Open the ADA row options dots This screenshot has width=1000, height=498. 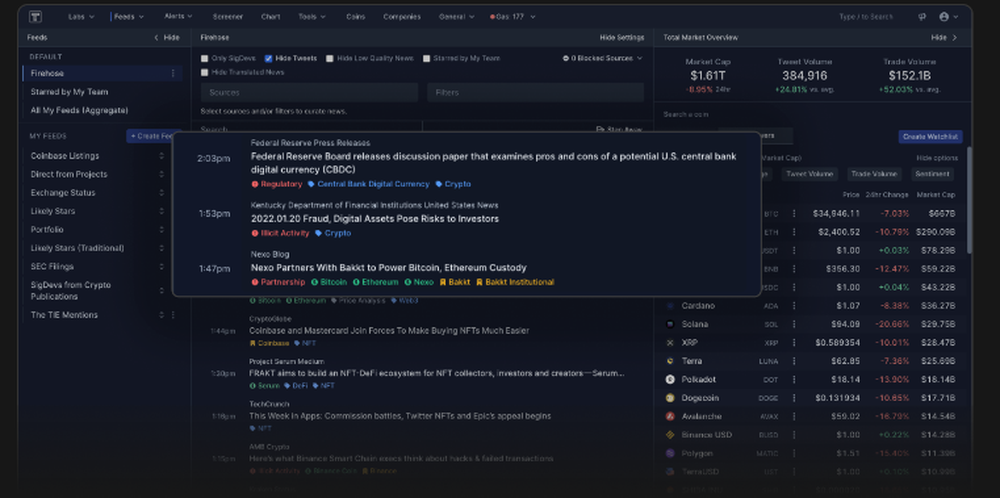coord(794,306)
